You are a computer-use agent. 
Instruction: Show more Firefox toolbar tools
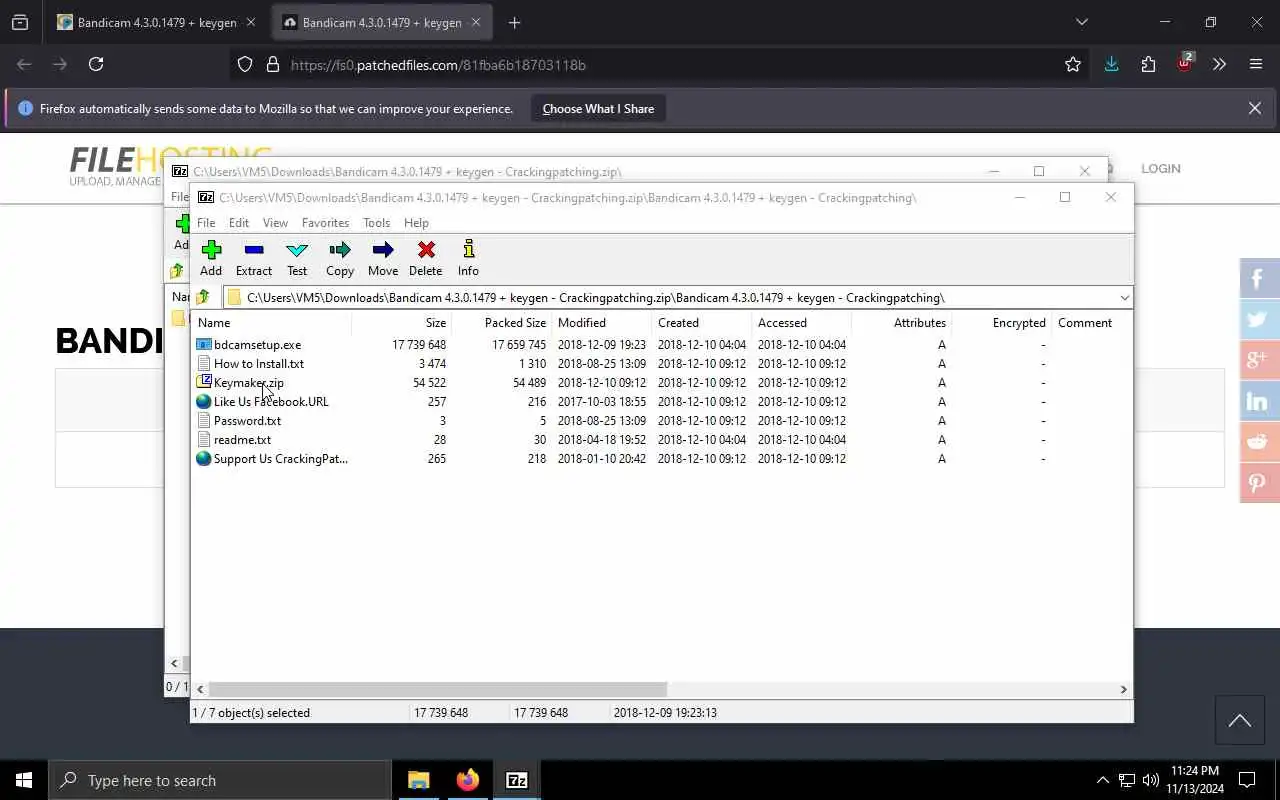pos(1219,64)
